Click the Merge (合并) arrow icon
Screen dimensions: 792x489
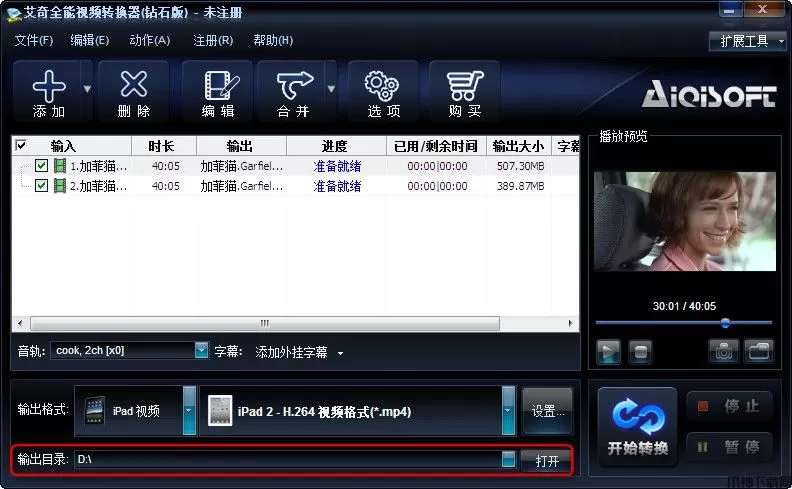tap(295, 85)
